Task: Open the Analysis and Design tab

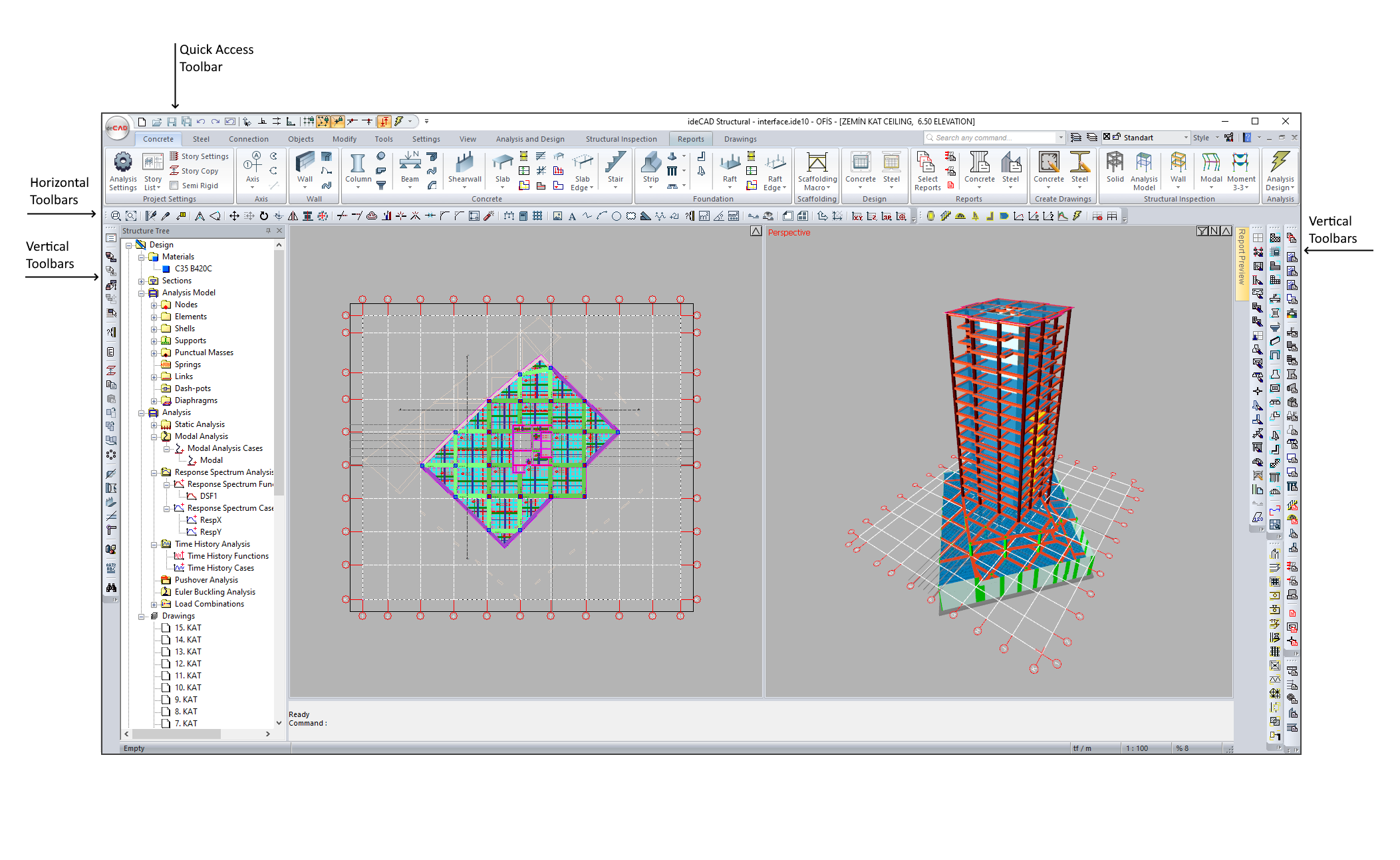Action: pos(529,139)
